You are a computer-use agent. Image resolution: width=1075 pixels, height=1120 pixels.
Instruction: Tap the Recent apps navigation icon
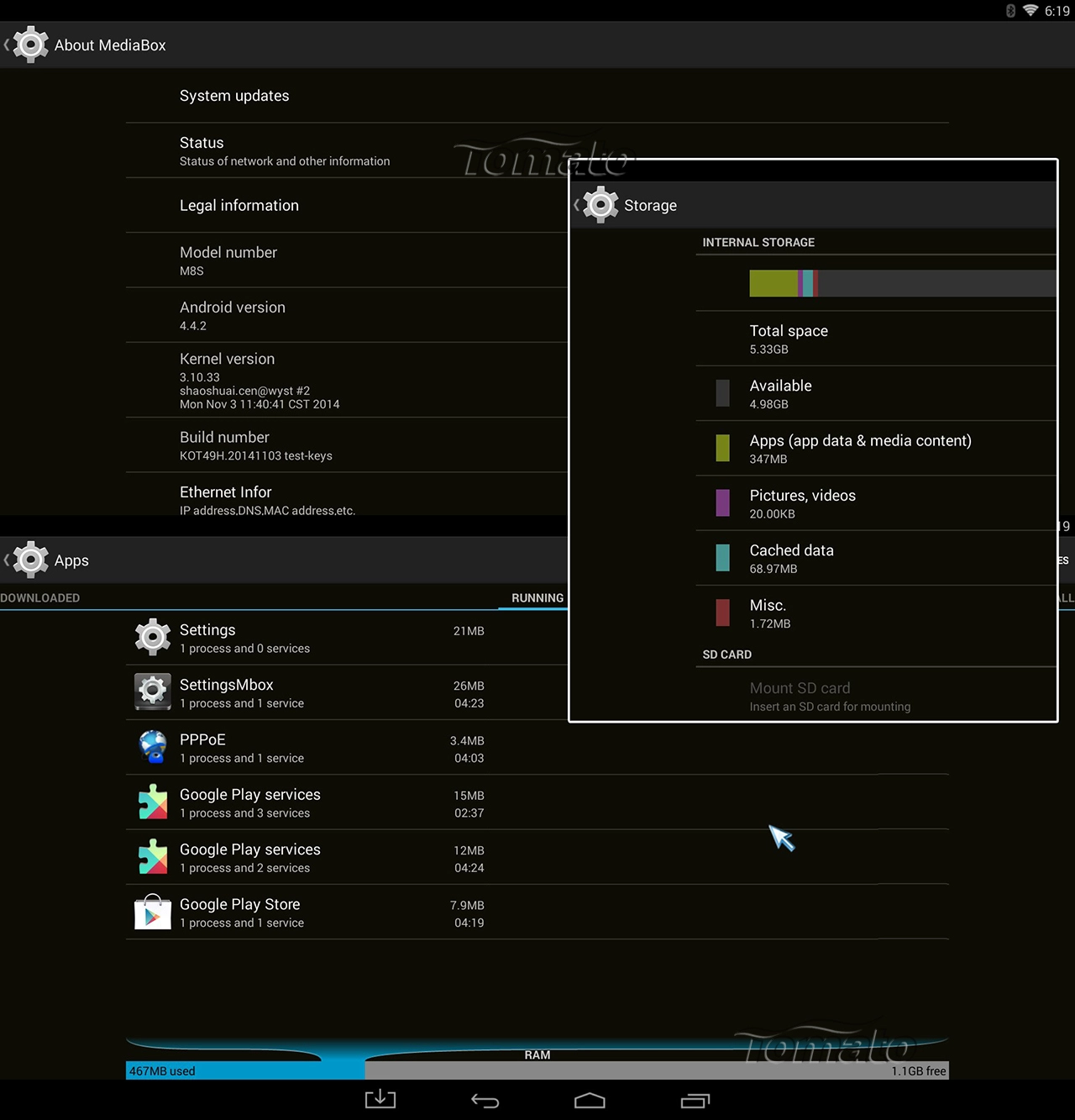click(695, 1101)
